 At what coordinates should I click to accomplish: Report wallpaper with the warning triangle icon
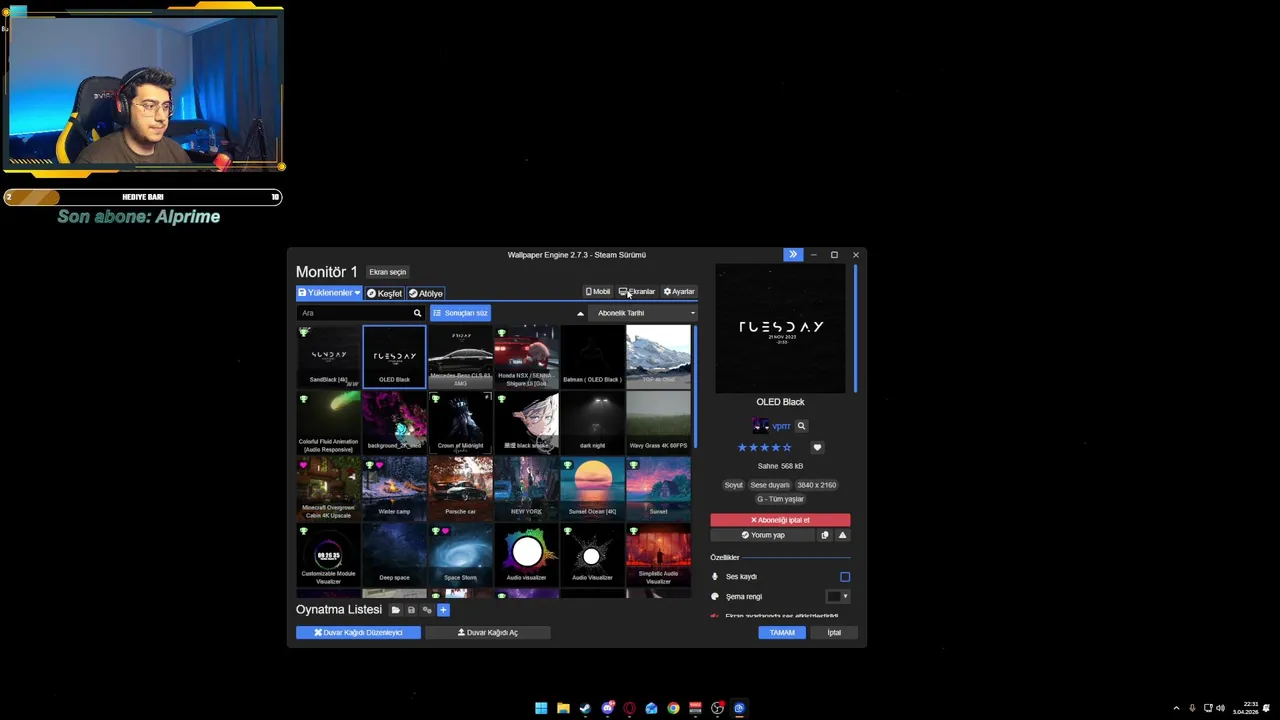tap(842, 535)
